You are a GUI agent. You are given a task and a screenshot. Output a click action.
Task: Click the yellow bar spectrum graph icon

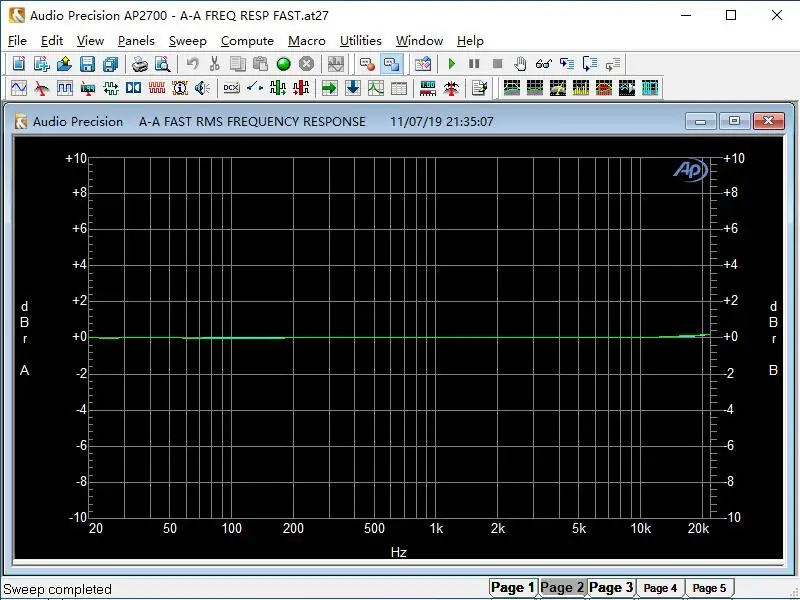(581, 88)
